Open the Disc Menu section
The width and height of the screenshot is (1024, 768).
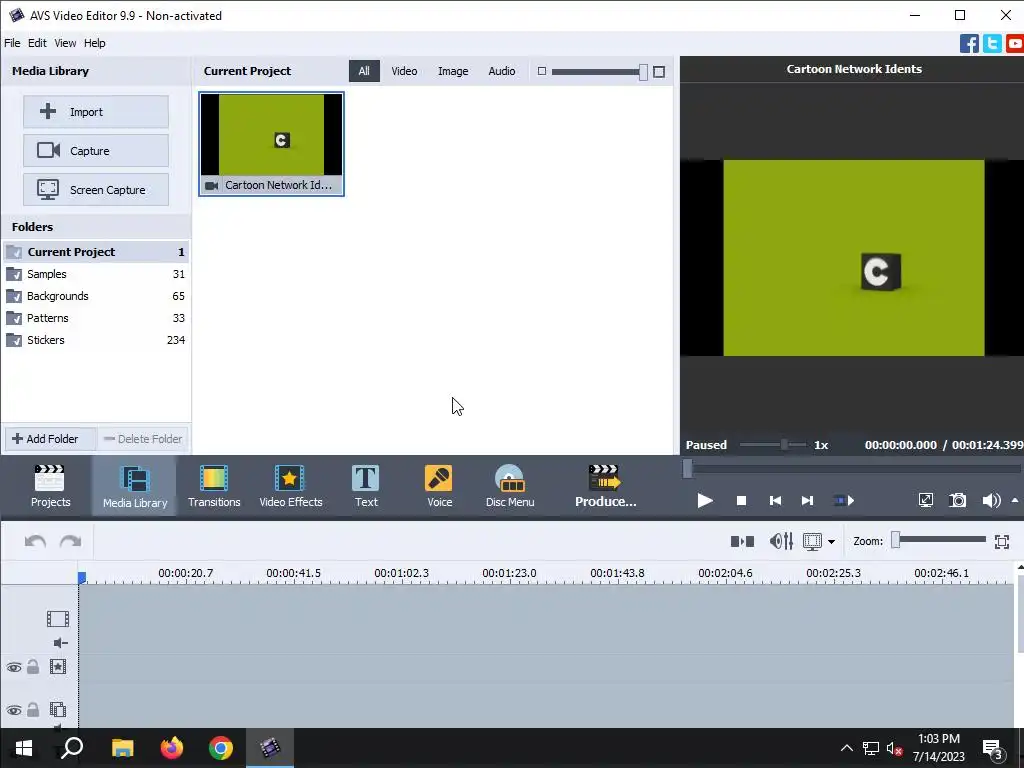(510, 486)
